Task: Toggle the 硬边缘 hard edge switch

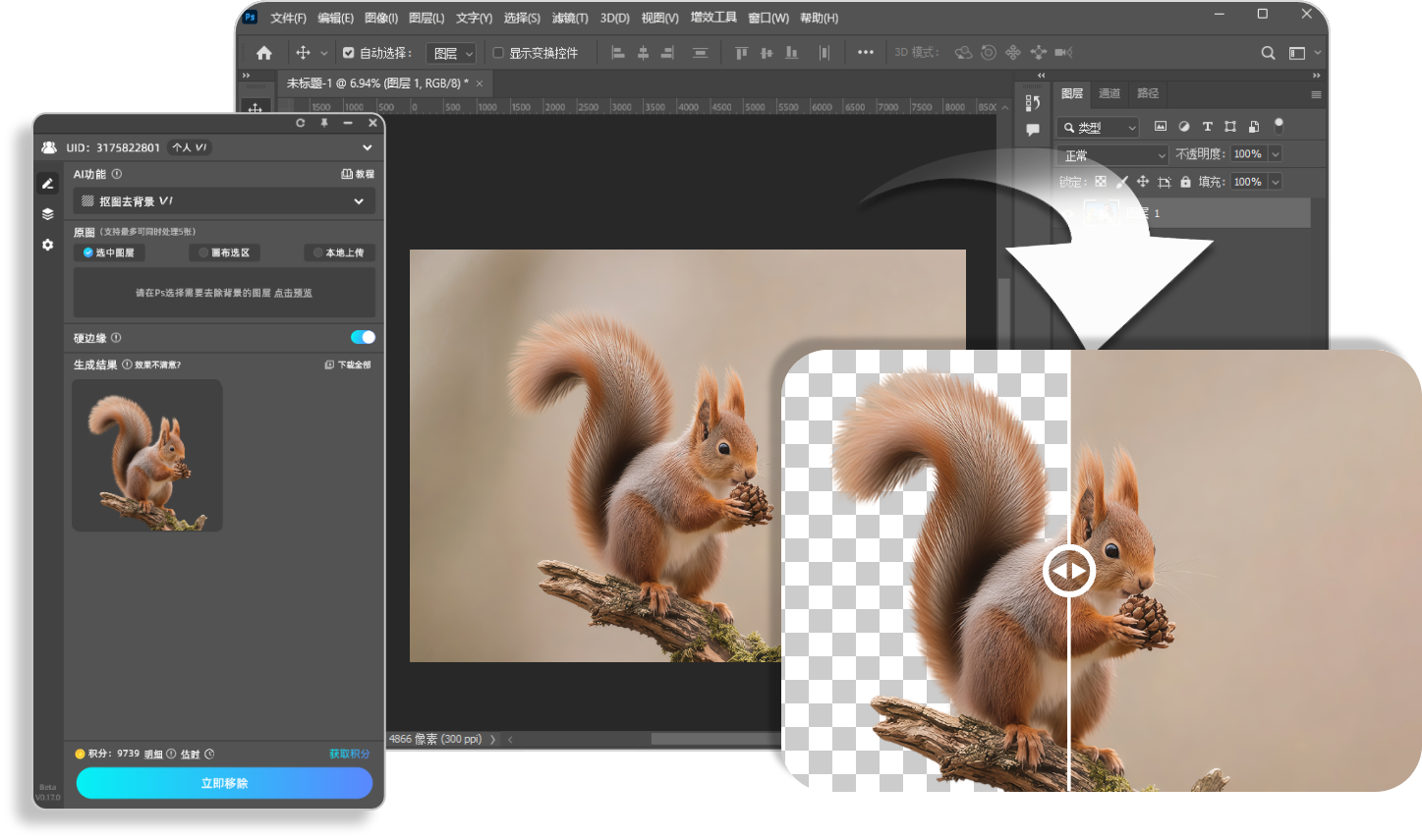Action: click(x=363, y=337)
